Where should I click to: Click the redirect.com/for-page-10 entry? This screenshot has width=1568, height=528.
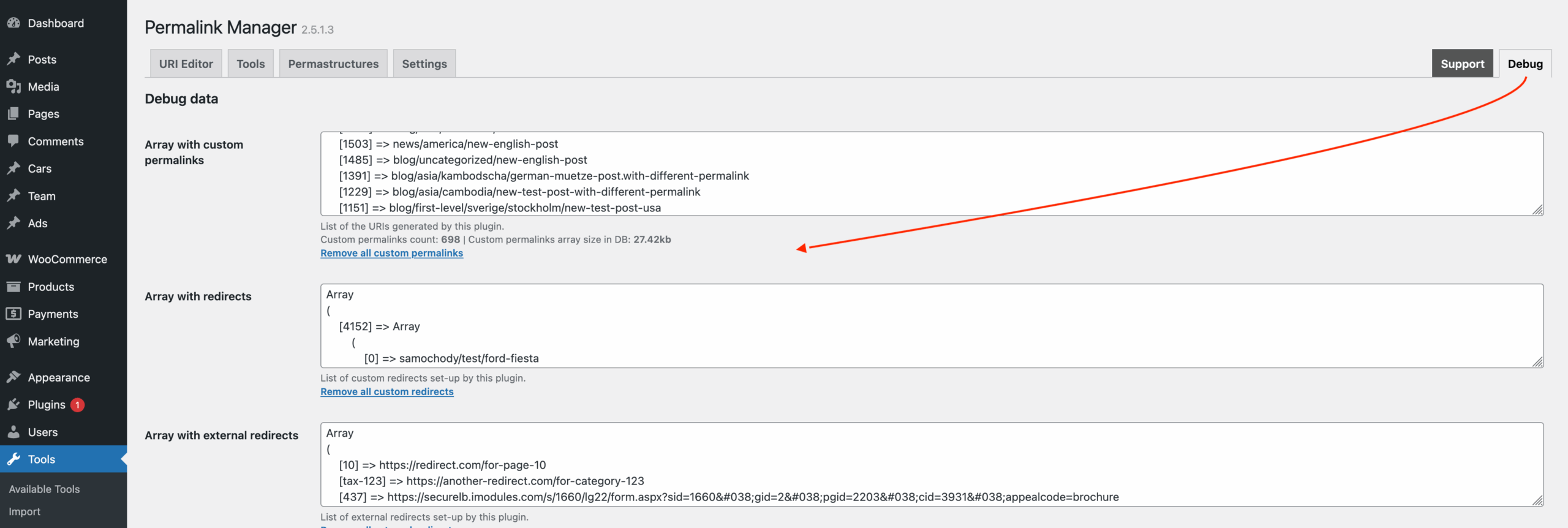[442, 465]
